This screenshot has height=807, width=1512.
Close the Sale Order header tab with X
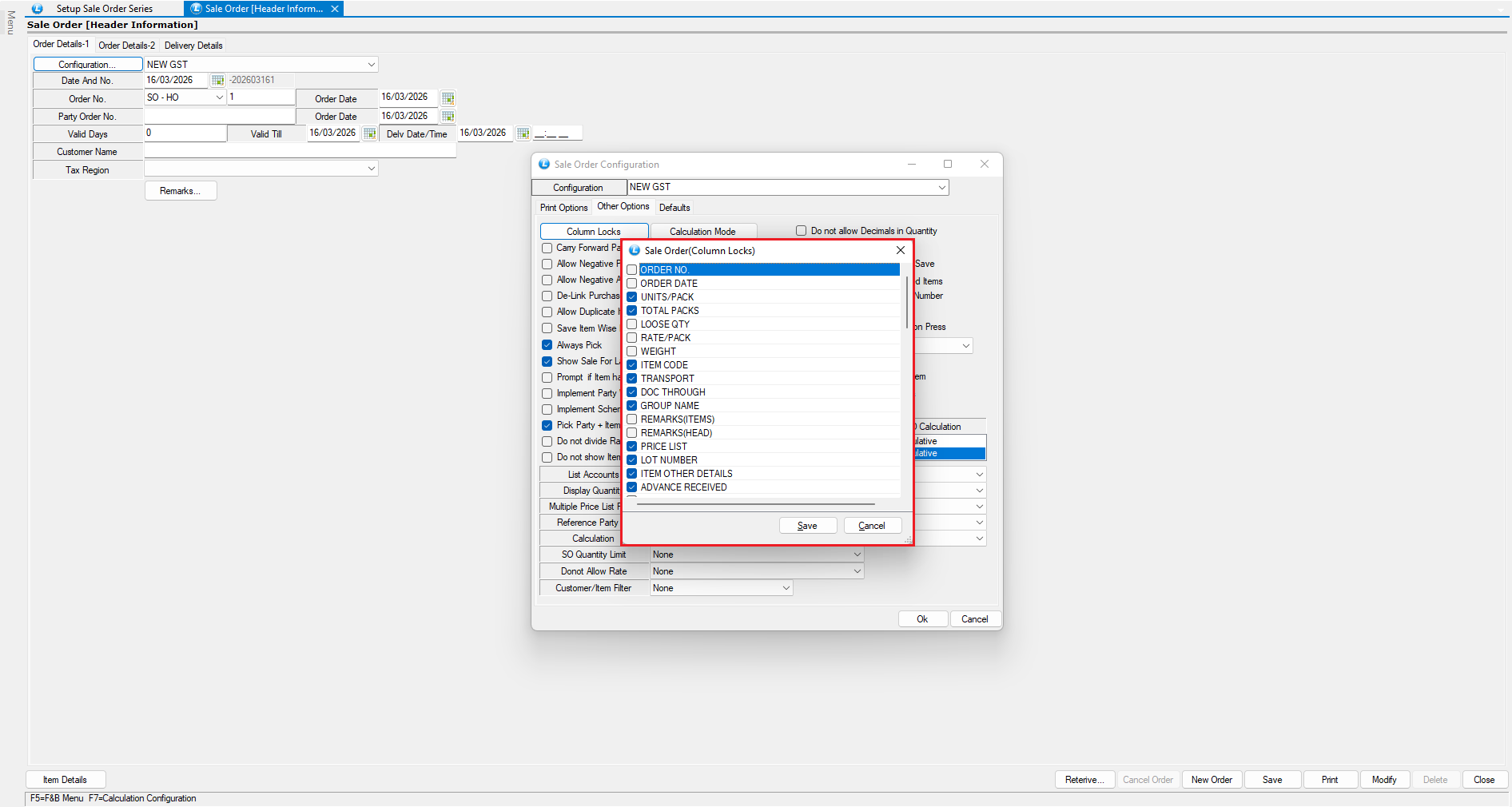(x=335, y=9)
